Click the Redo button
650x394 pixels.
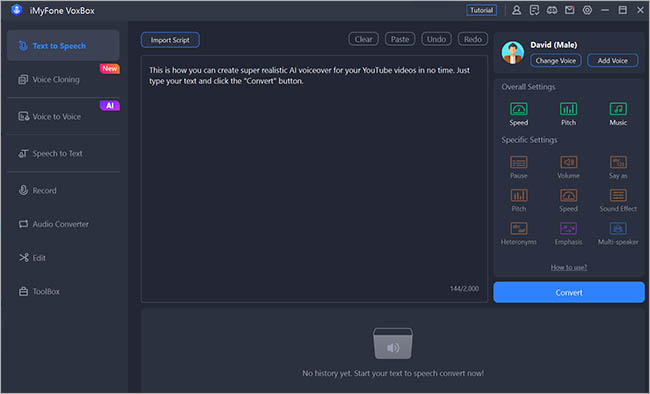[473, 39]
